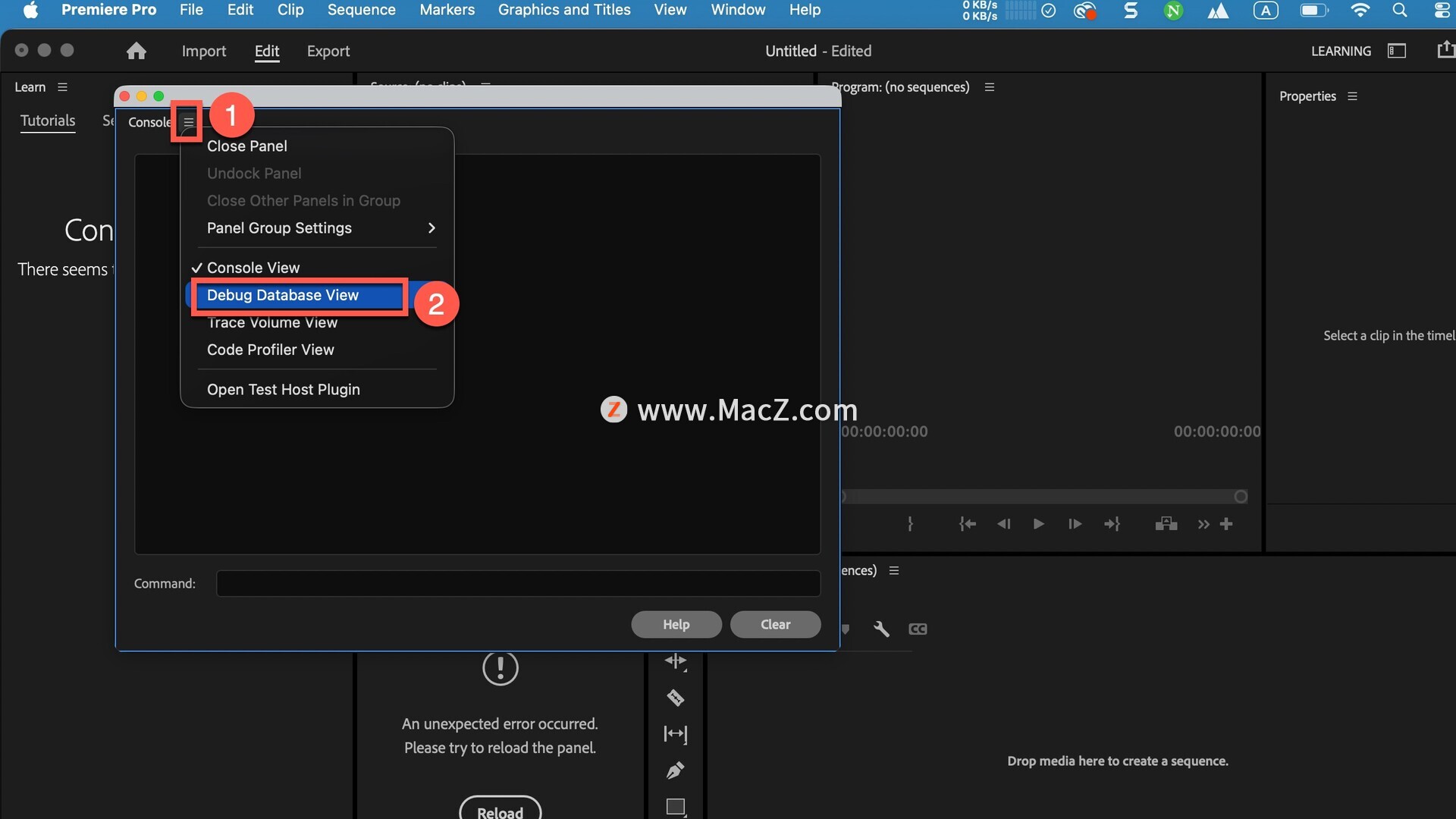The width and height of the screenshot is (1456, 819).
Task: Choose Debug Database View menu item
Action: pos(283,295)
